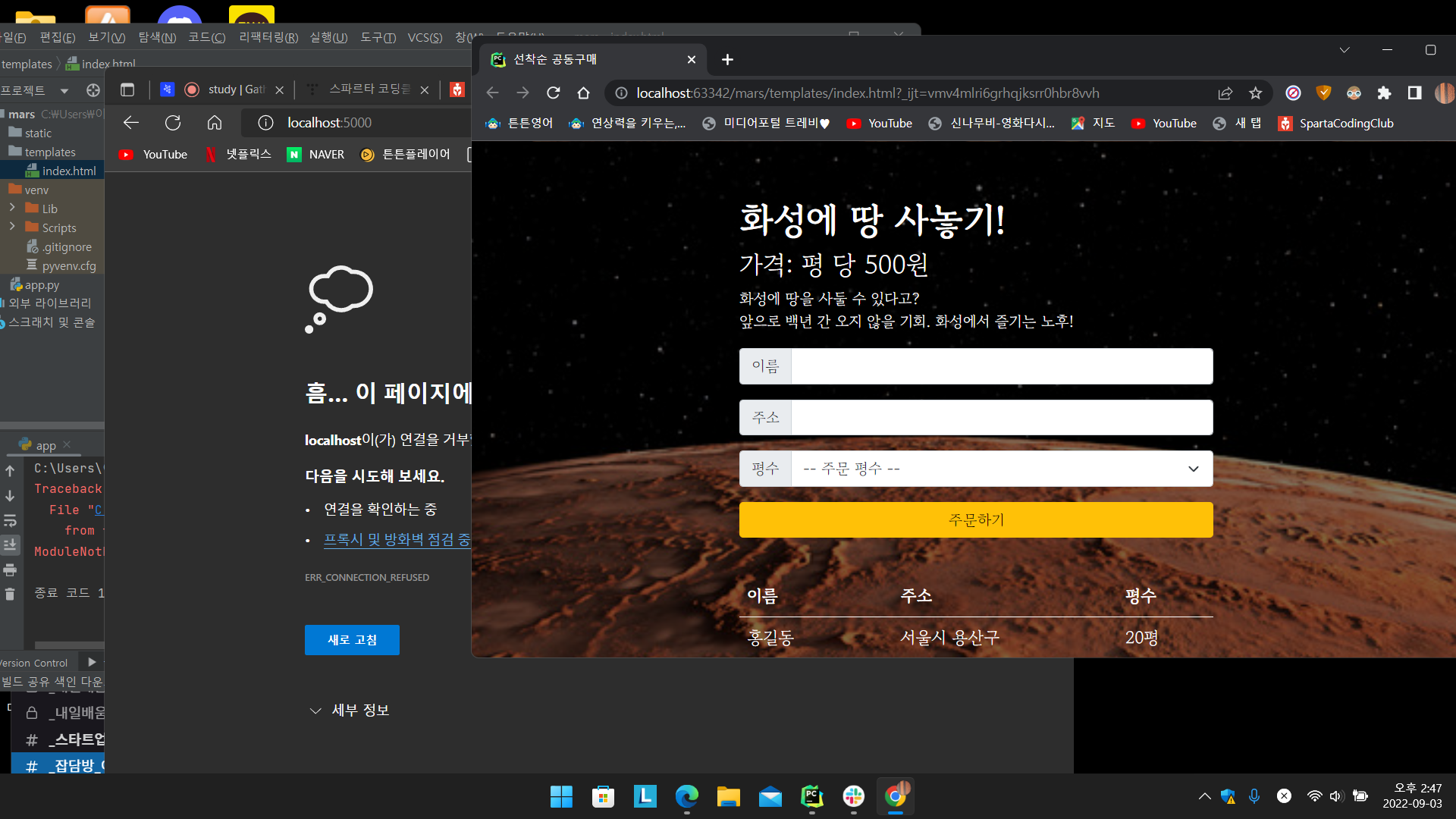The height and width of the screenshot is (819, 1456).
Task: Open the Chrome tab search chevron
Action: coord(1345,50)
